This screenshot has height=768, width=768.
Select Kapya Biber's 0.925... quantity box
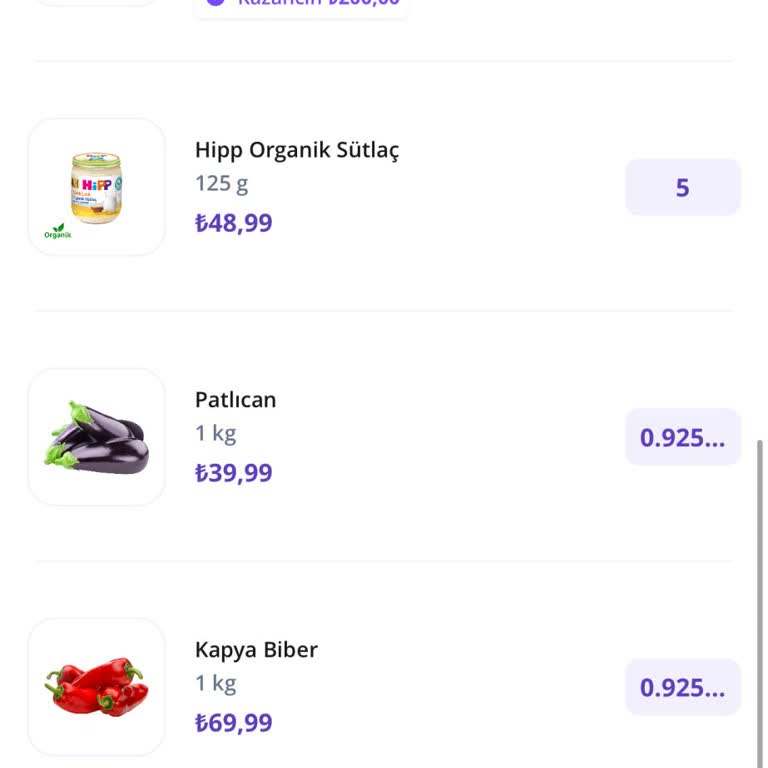[x=683, y=687]
